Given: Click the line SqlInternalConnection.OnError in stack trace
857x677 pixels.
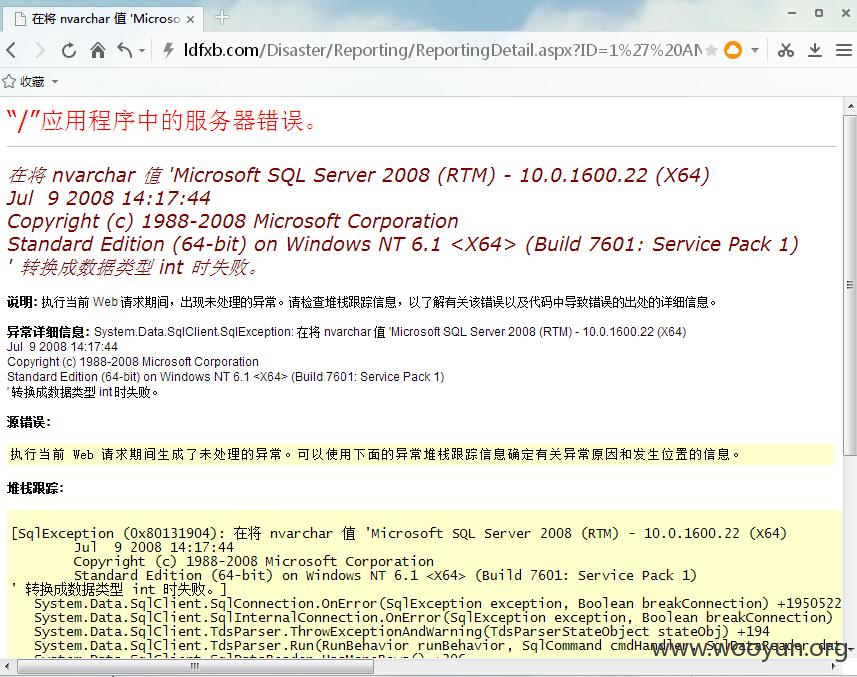Looking at the screenshot, I should [433, 618].
